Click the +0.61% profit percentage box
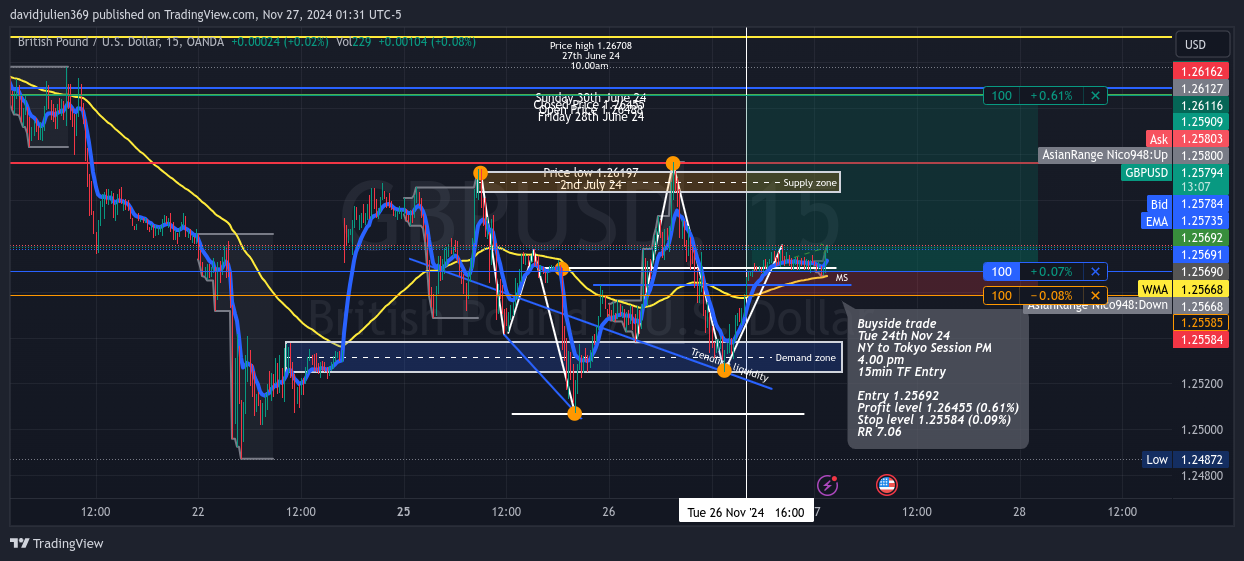 coord(1052,96)
